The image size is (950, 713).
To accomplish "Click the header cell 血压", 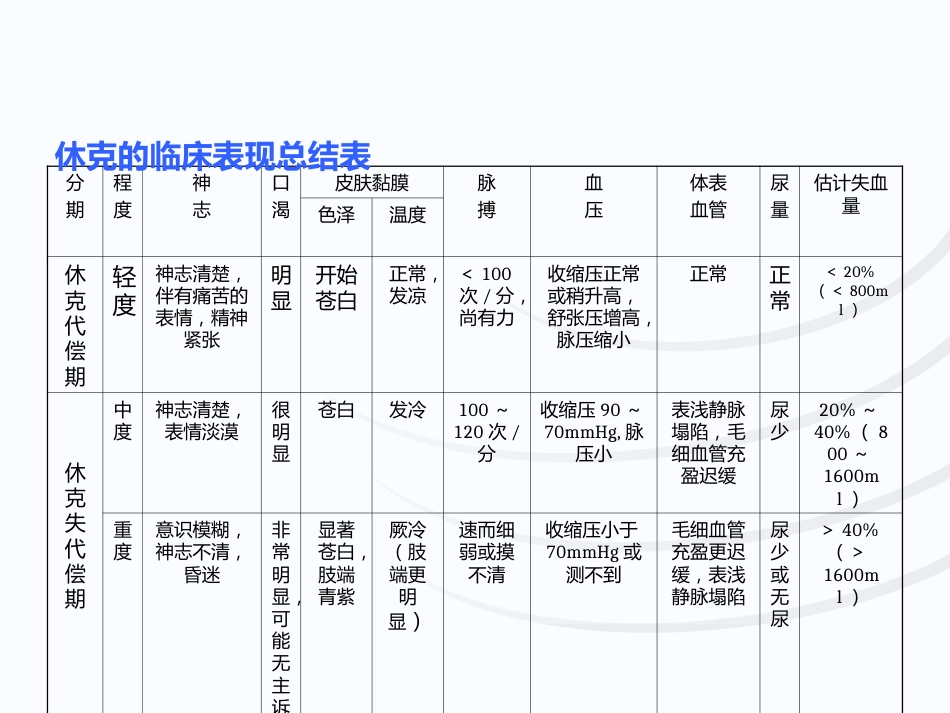I will tap(594, 211).
